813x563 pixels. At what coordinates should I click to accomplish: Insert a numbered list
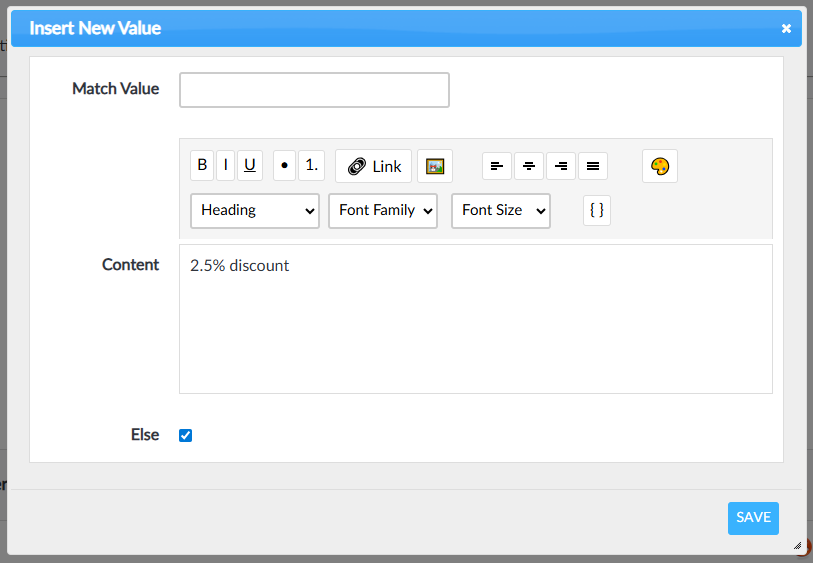tap(311, 166)
